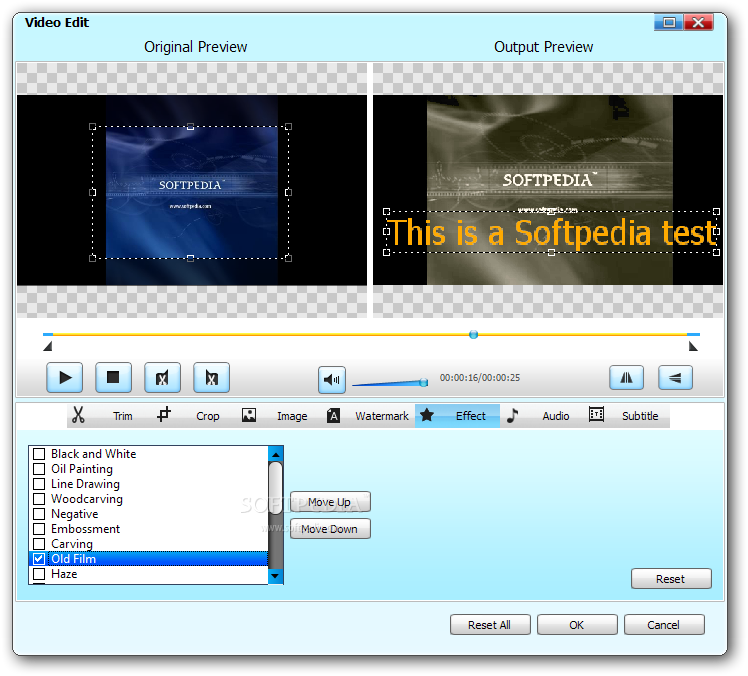Viewport: 748px width, 676px height.
Task: Check the Embossment effect
Action: point(39,529)
